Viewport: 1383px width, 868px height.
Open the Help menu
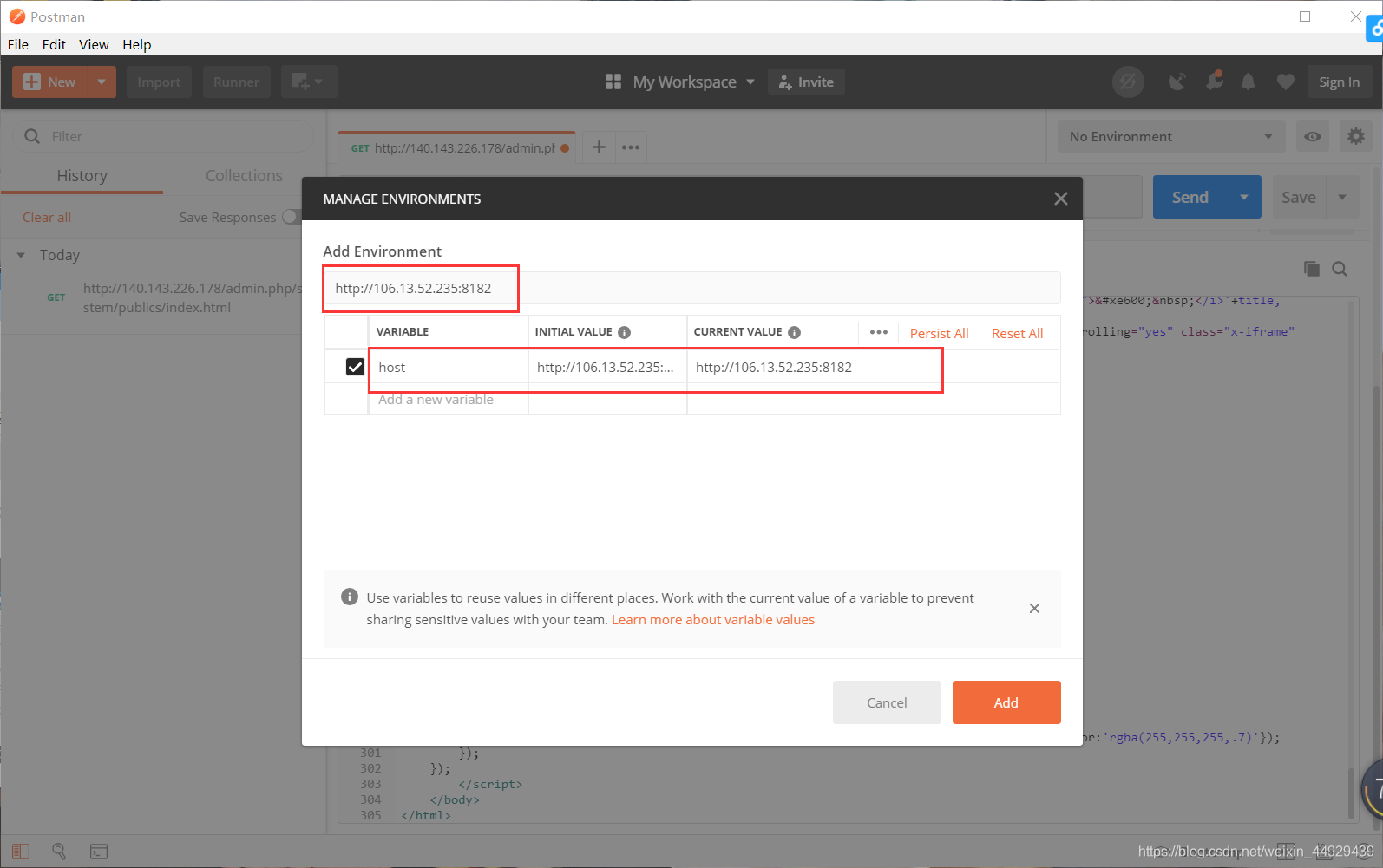point(136,44)
